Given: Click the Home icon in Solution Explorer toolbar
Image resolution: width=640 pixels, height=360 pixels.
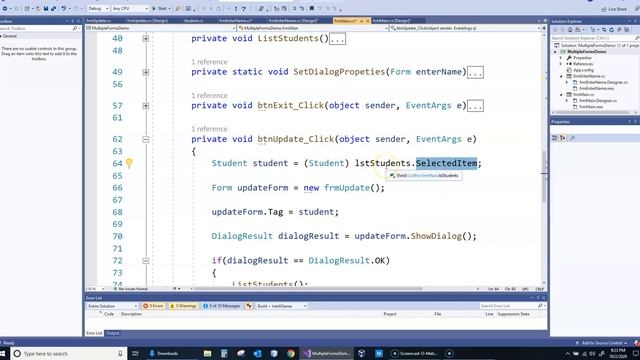Looking at the screenshot, I should tap(570, 30).
